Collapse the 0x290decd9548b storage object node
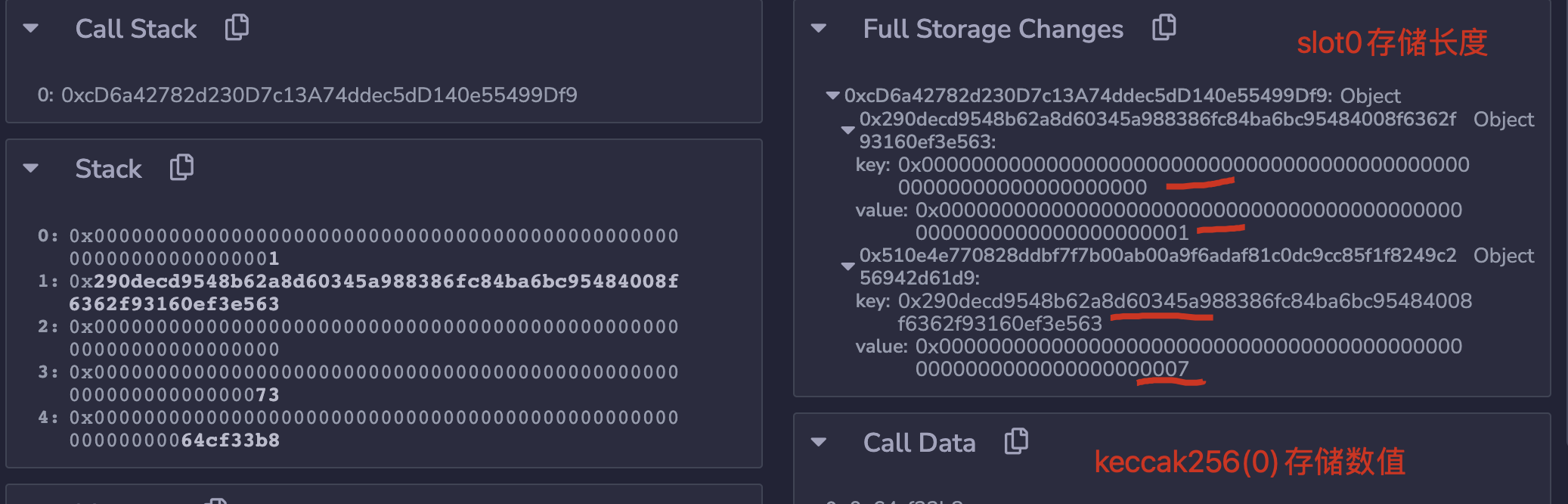This screenshot has width=1568, height=504. [848, 130]
